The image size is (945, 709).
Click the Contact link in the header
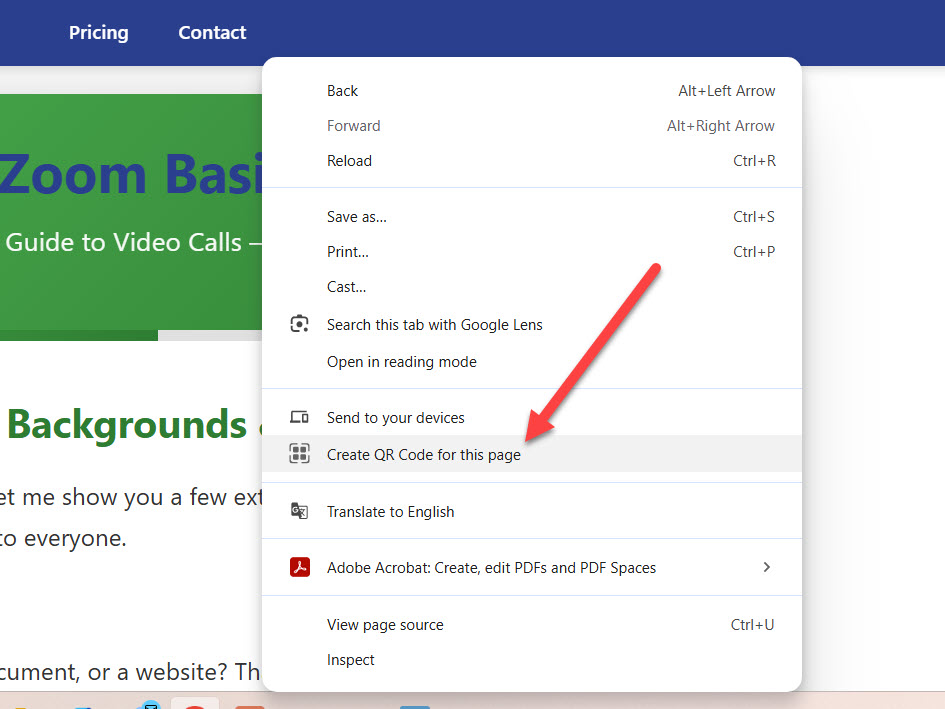pyautogui.click(x=211, y=32)
